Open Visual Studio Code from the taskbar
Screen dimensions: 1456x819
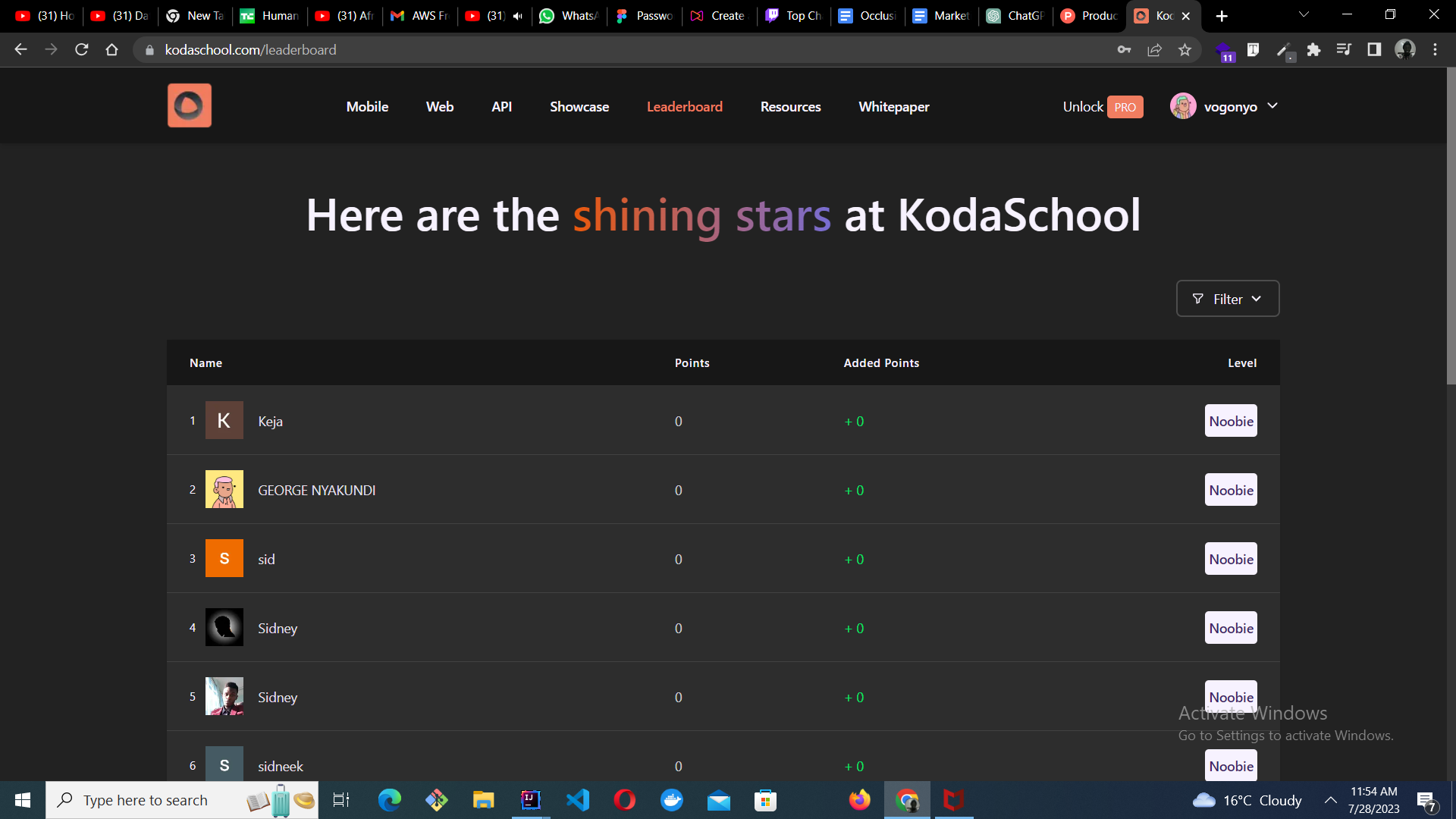tap(578, 800)
